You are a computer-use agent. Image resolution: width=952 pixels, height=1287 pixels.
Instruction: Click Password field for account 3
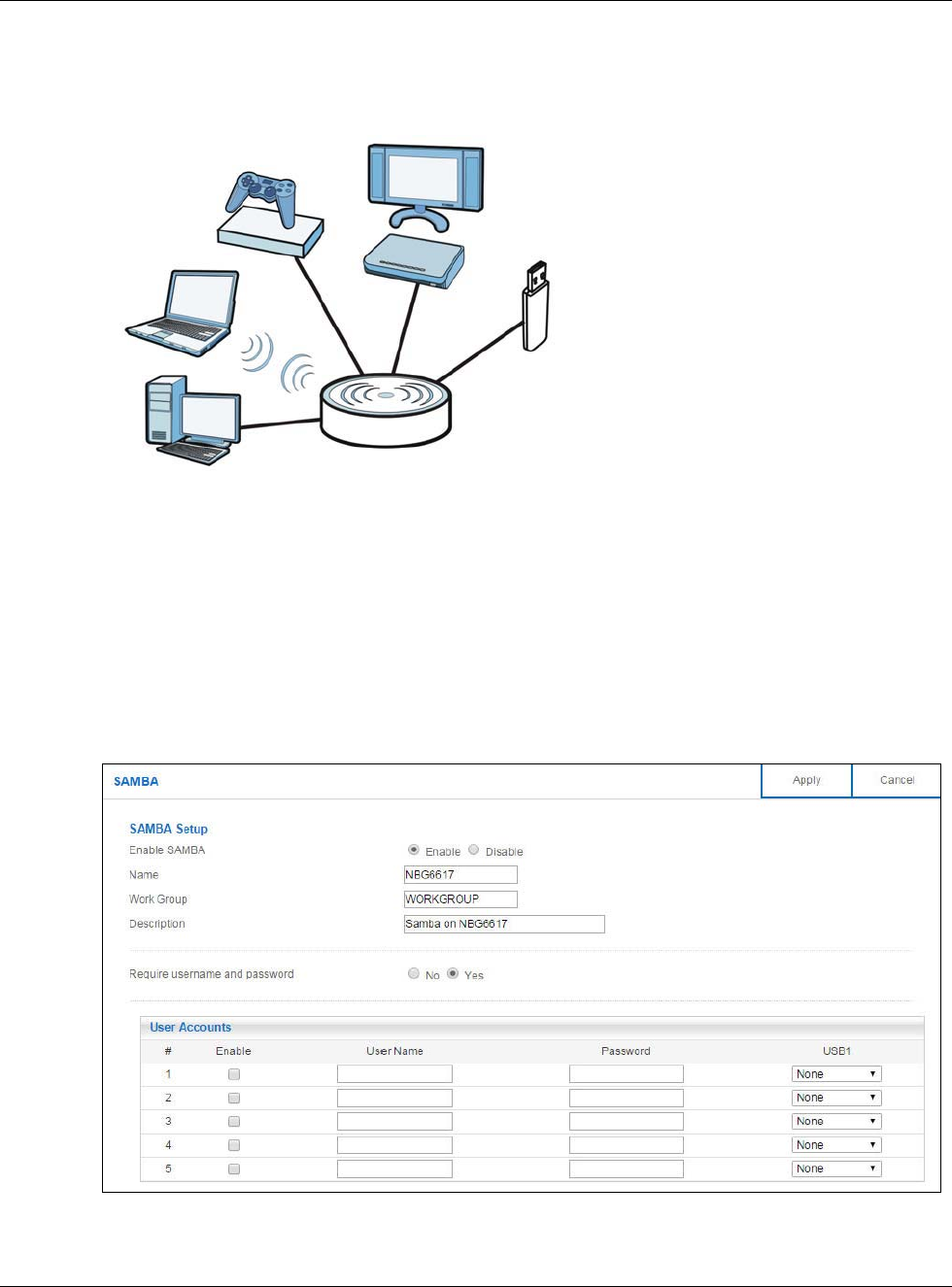pos(627,1122)
